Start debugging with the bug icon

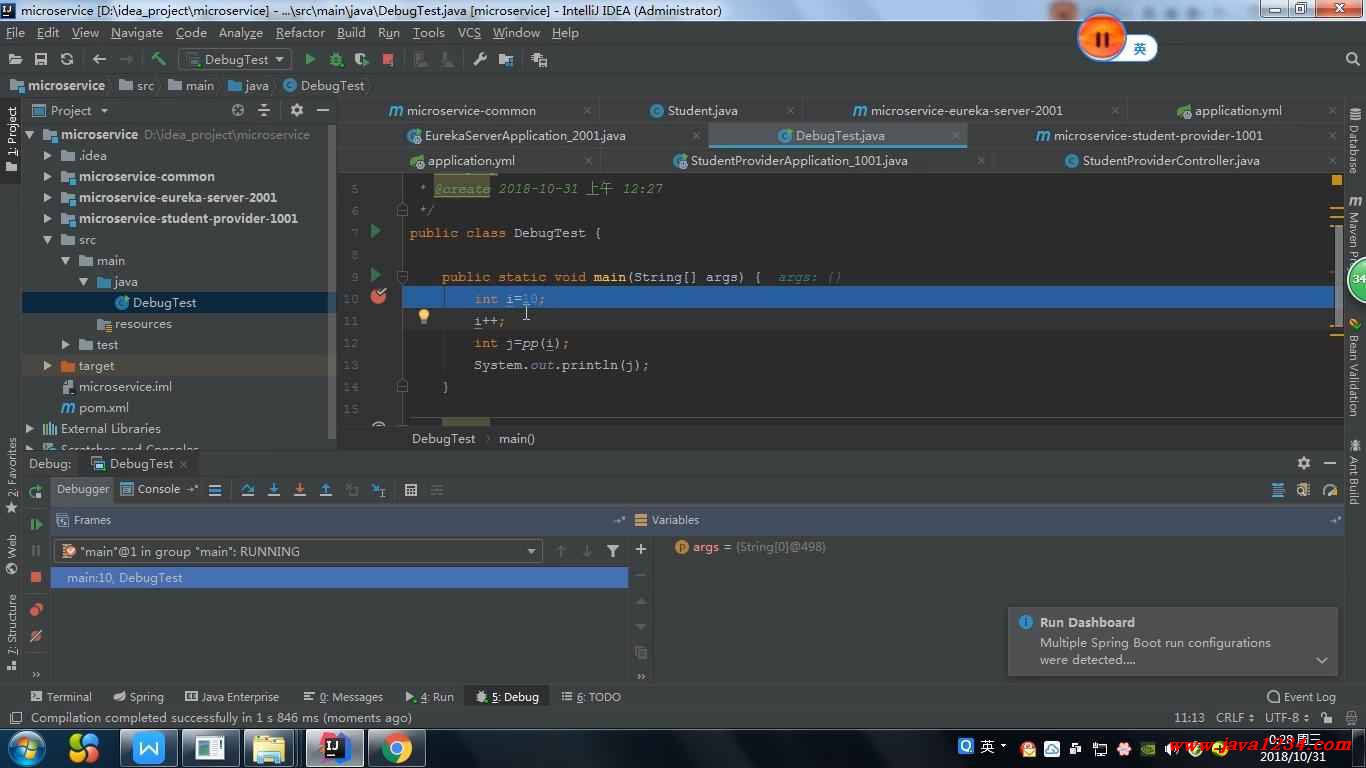pos(336,60)
